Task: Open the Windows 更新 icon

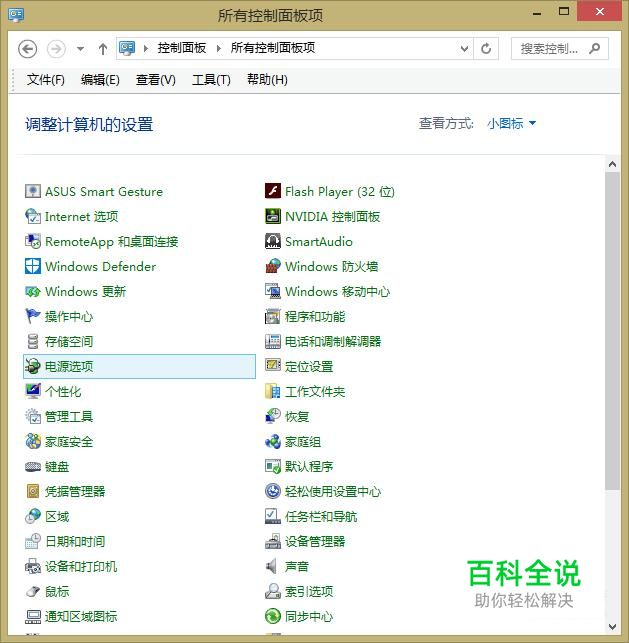Action: click(x=33, y=291)
